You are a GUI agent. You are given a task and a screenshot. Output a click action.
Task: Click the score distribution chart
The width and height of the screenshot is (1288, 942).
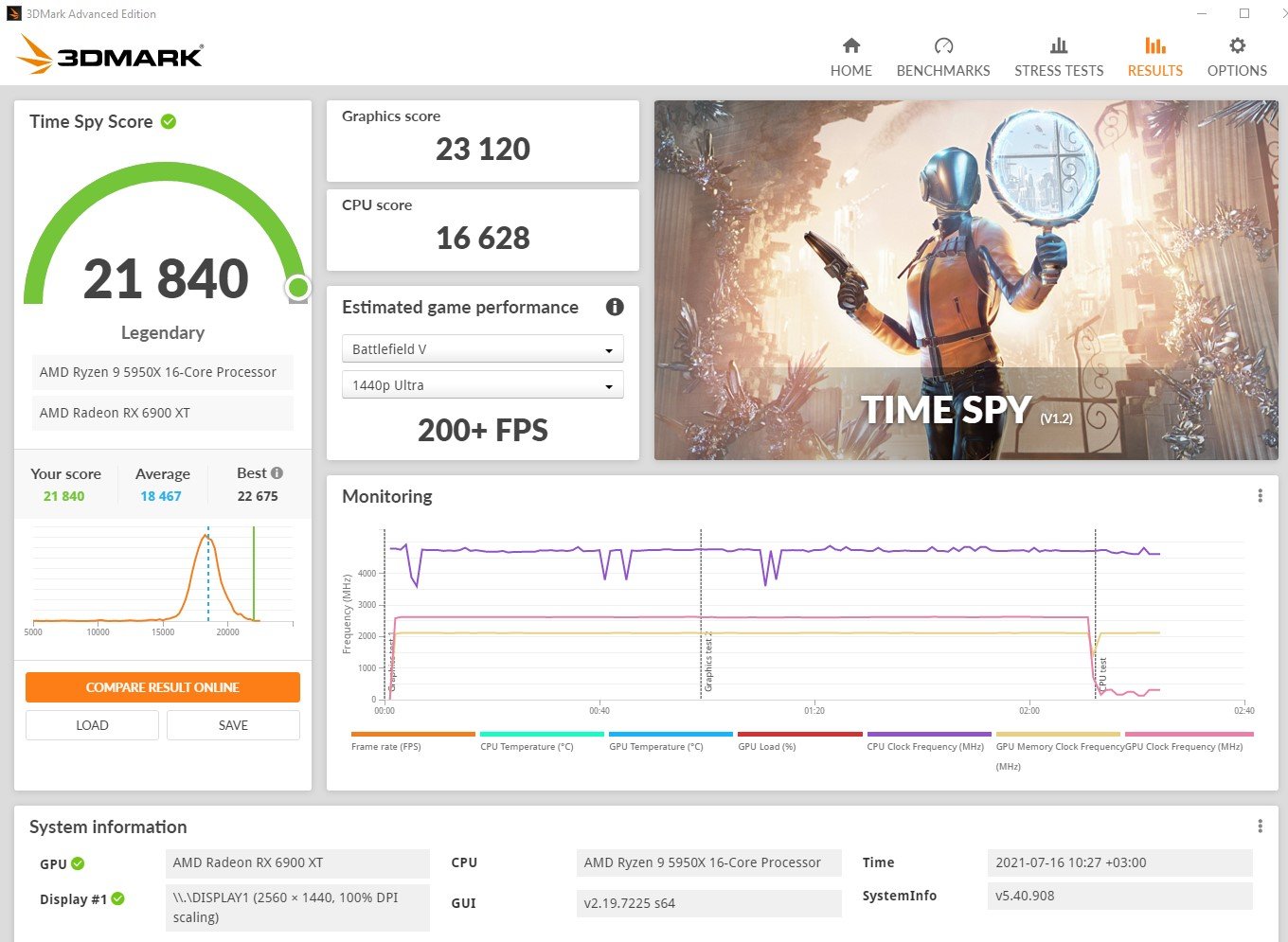[163, 579]
